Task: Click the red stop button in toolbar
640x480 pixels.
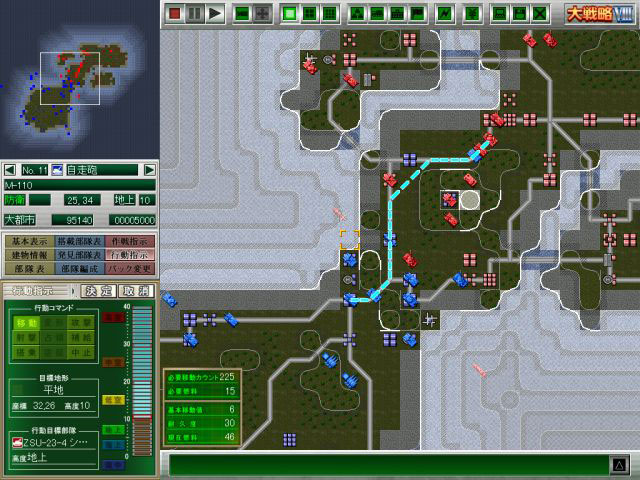Action: 175,14
